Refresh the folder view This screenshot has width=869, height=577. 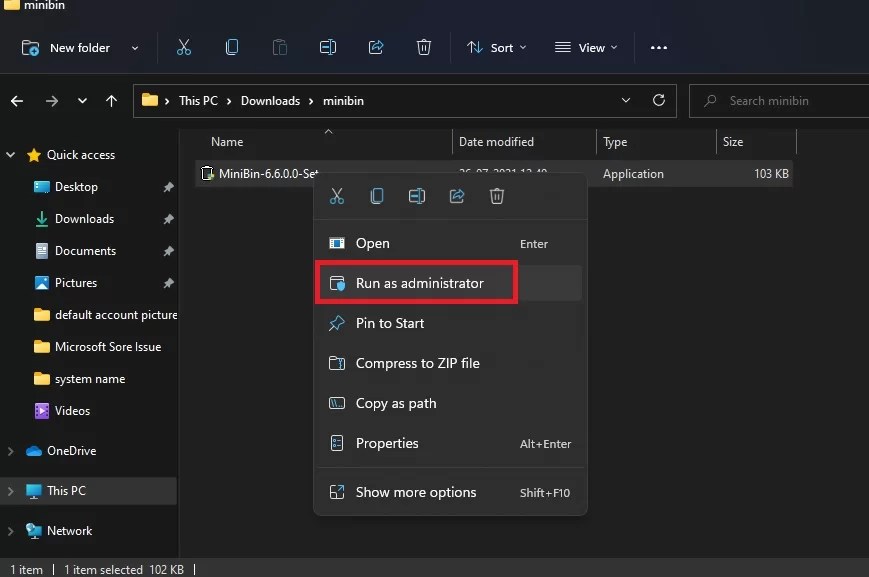(x=659, y=100)
